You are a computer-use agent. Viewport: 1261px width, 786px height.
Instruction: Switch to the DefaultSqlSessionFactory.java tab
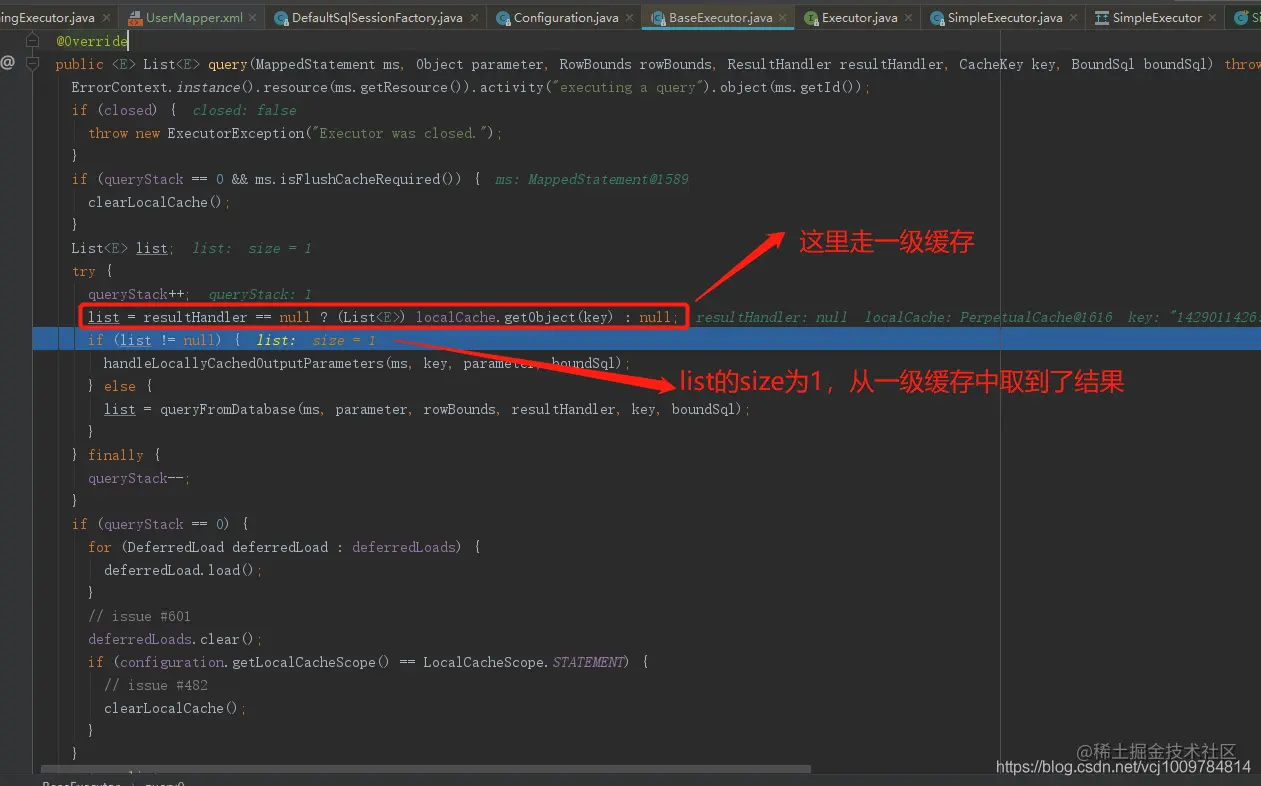pyautogui.click(x=377, y=18)
